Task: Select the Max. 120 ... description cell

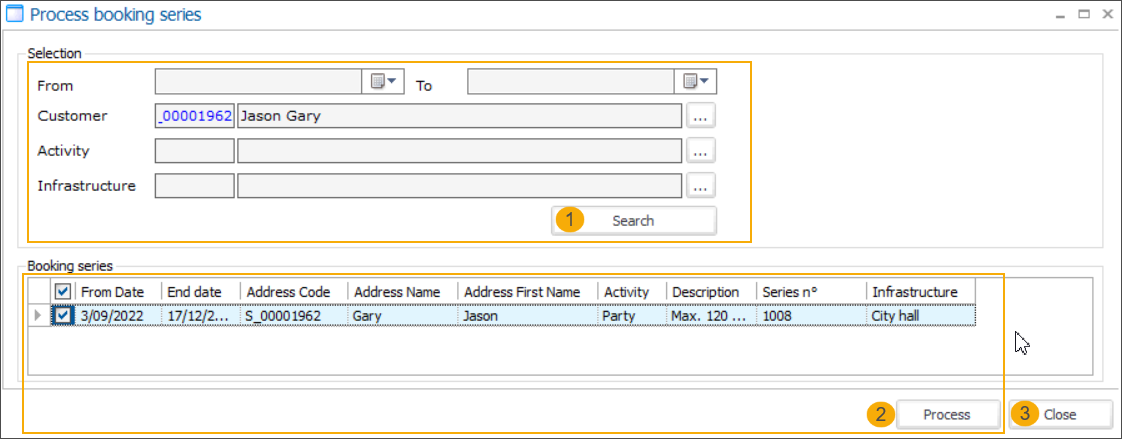Action: (x=712, y=315)
